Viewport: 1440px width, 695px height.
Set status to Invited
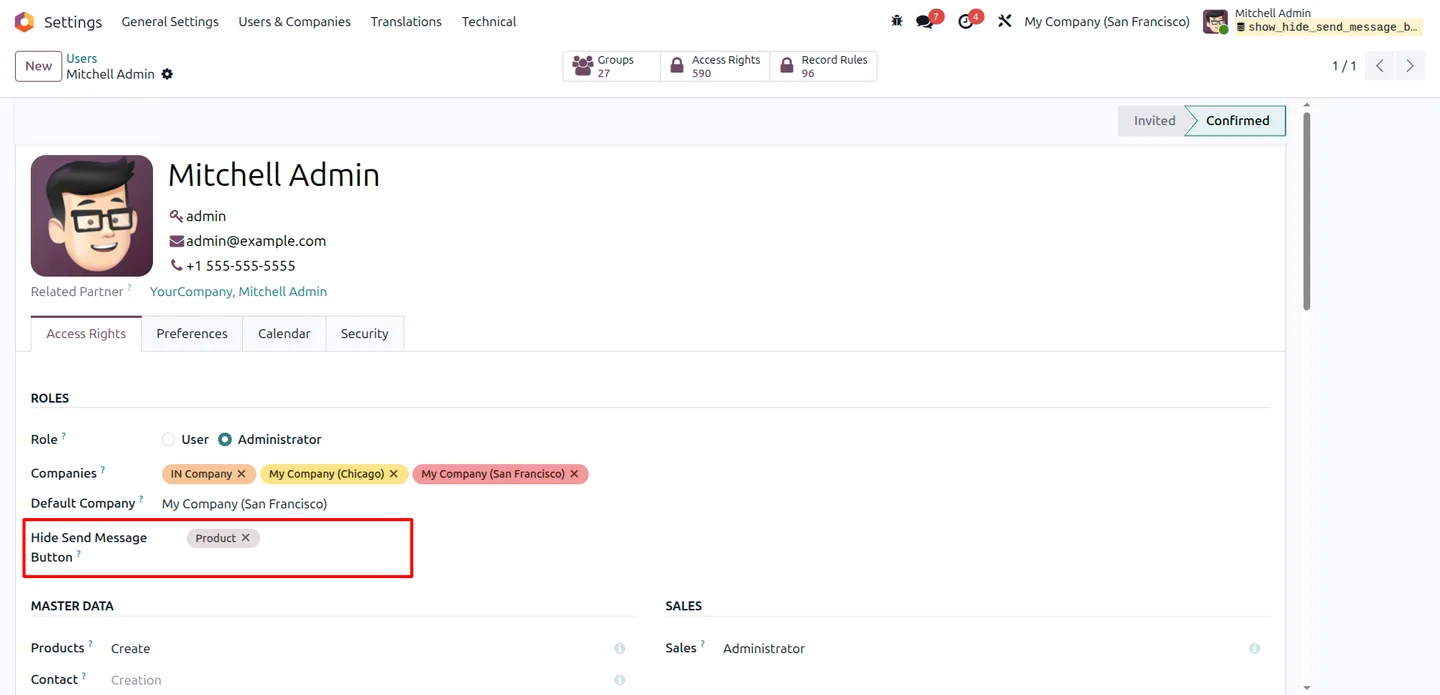pos(1154,121)
